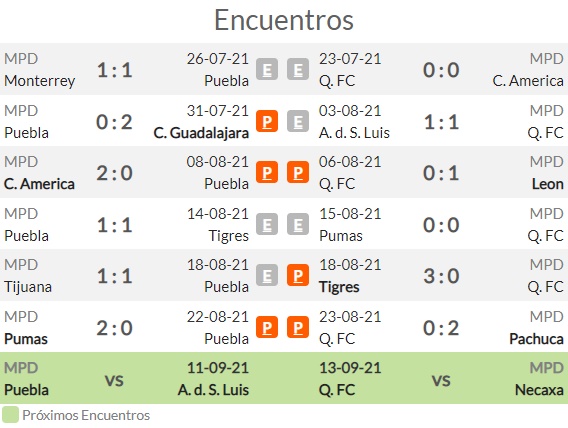This screenshot has width=568, height=428.
Task: Click the gray E badge for Puebla vs Tigres
Action: [267, 224]
